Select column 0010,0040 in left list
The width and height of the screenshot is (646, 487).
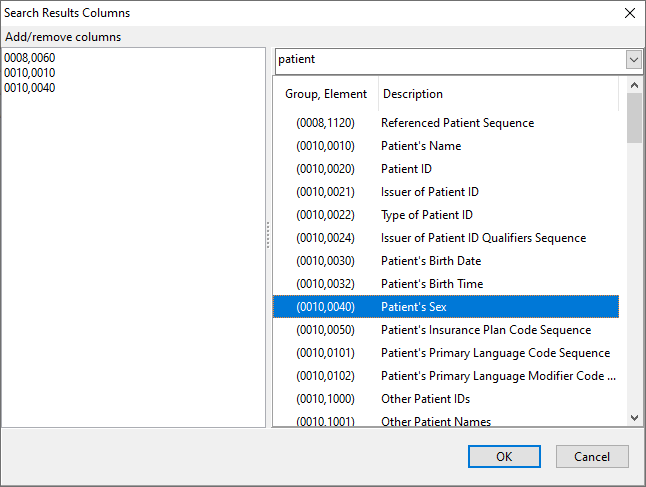point(30,88)
